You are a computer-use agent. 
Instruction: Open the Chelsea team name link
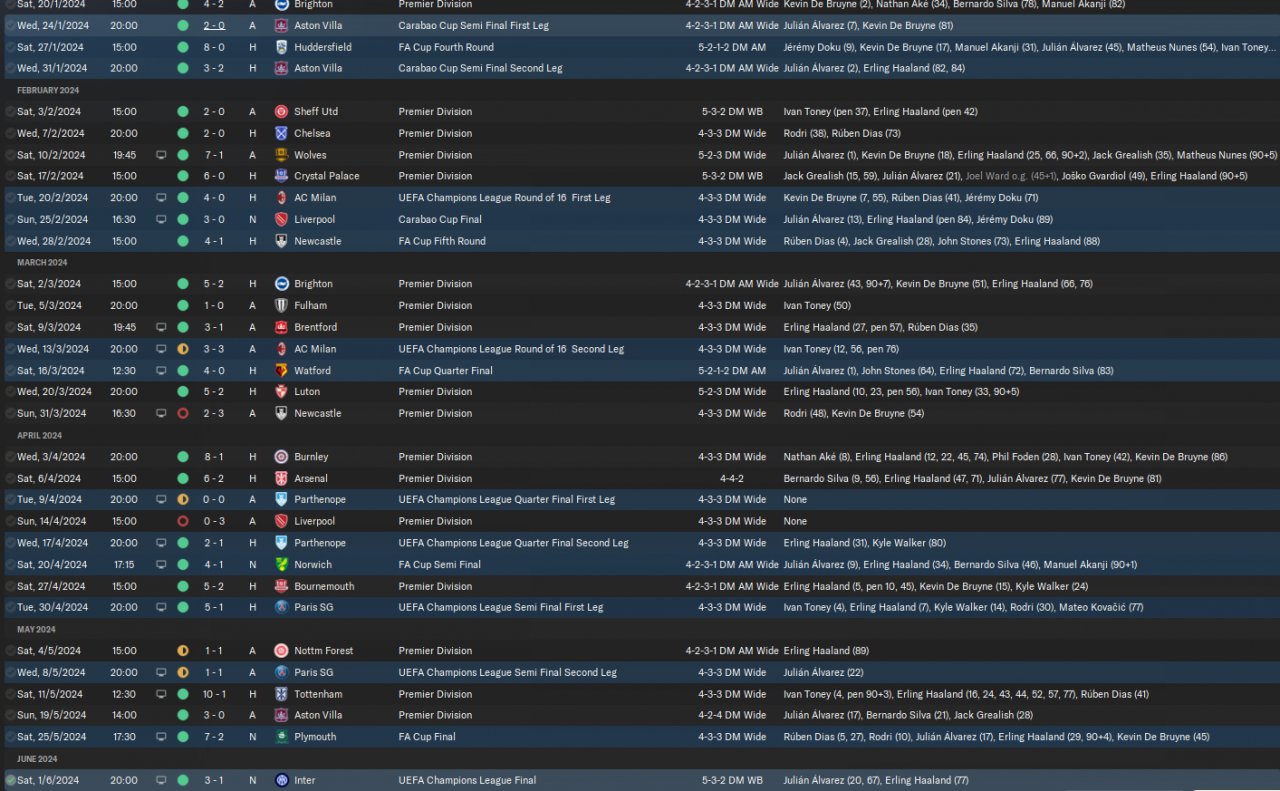[312, 133]
